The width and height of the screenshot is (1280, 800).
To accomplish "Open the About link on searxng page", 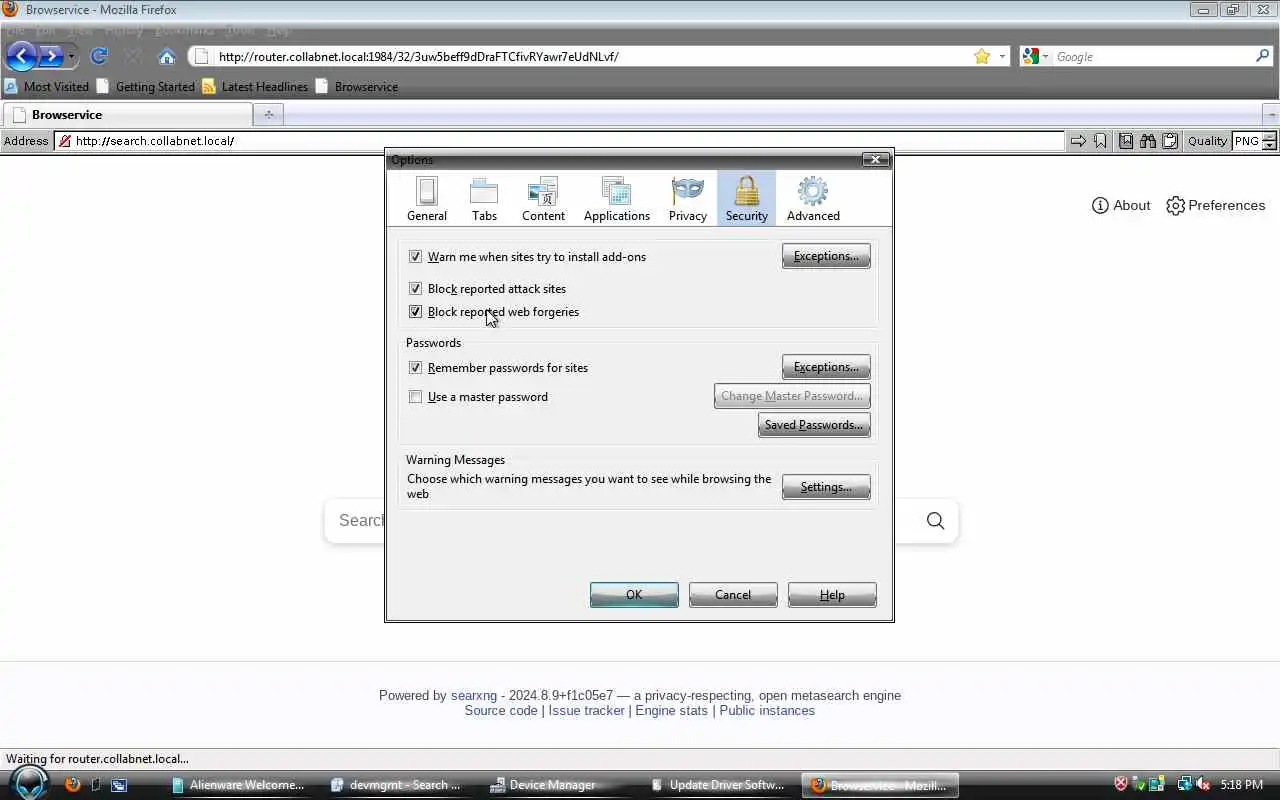I will pyautogui.click(x=1121, y=205).
